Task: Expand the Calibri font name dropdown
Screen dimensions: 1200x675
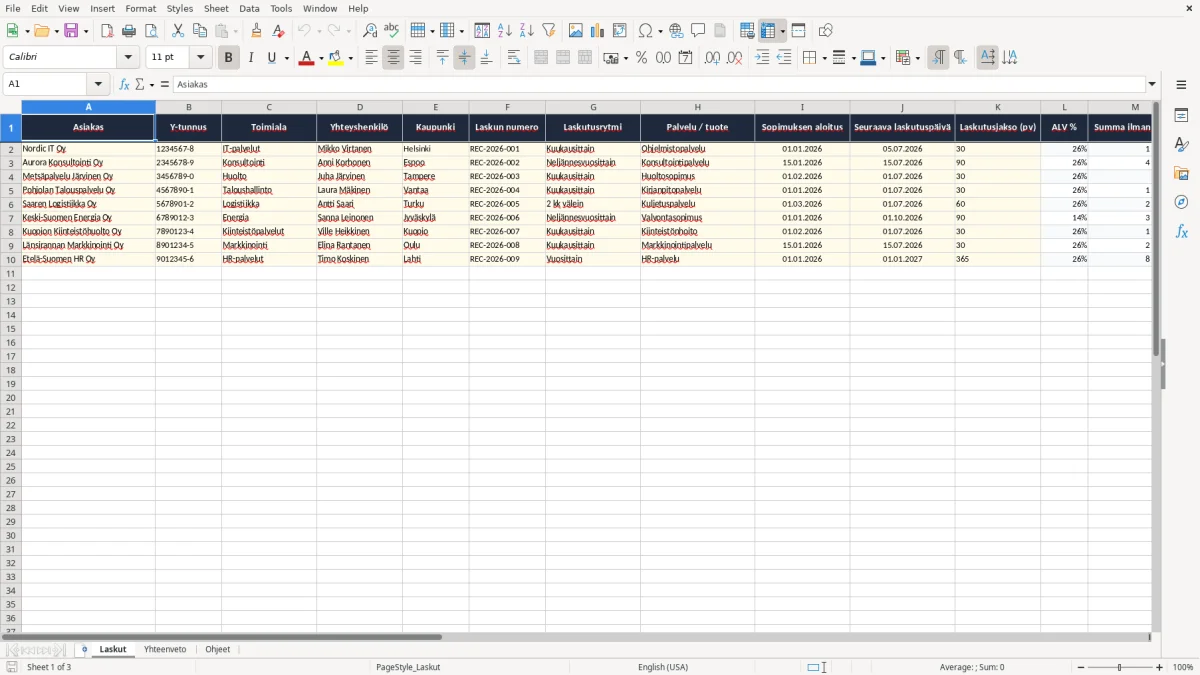Action: click(128, 58)
